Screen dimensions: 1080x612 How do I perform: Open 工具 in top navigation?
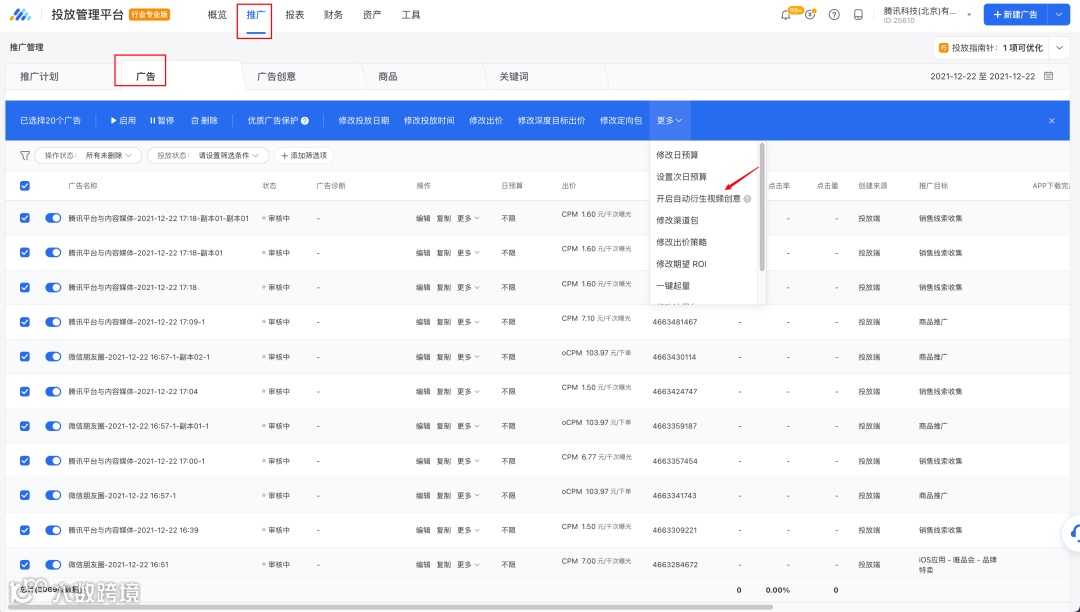411,14
